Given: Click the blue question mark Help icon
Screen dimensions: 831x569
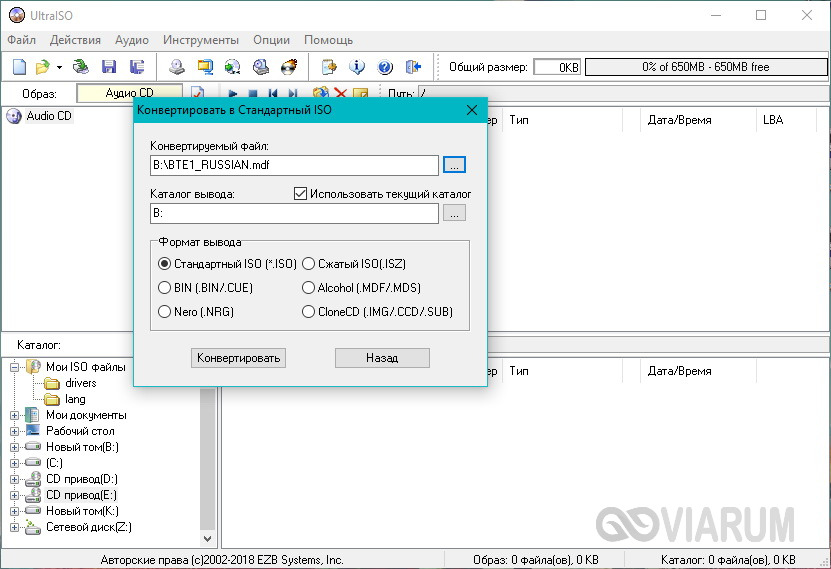Looking at the screenshot, I should click(385, 67).
